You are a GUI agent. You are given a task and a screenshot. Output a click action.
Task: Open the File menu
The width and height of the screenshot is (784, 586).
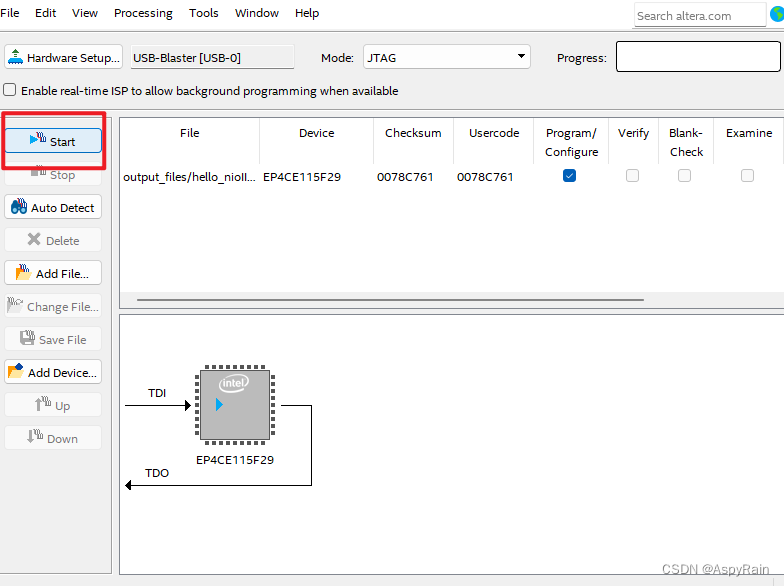tap(10, 13)
